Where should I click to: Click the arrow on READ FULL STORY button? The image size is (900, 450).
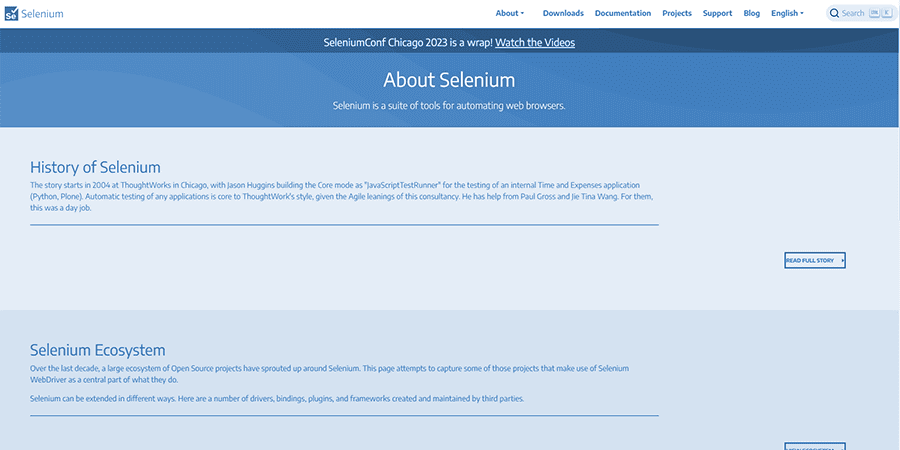click(x=842, y=261)
